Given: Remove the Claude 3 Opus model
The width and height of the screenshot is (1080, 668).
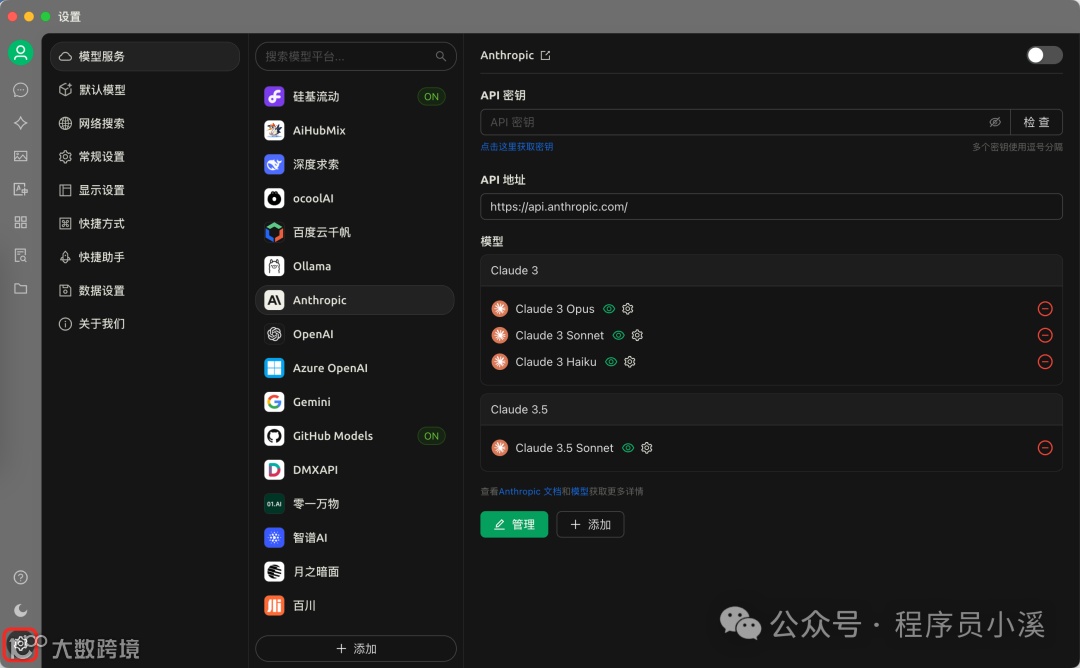Looking at the screenshot, I should pyautogui.click(x=1045, y=309).
